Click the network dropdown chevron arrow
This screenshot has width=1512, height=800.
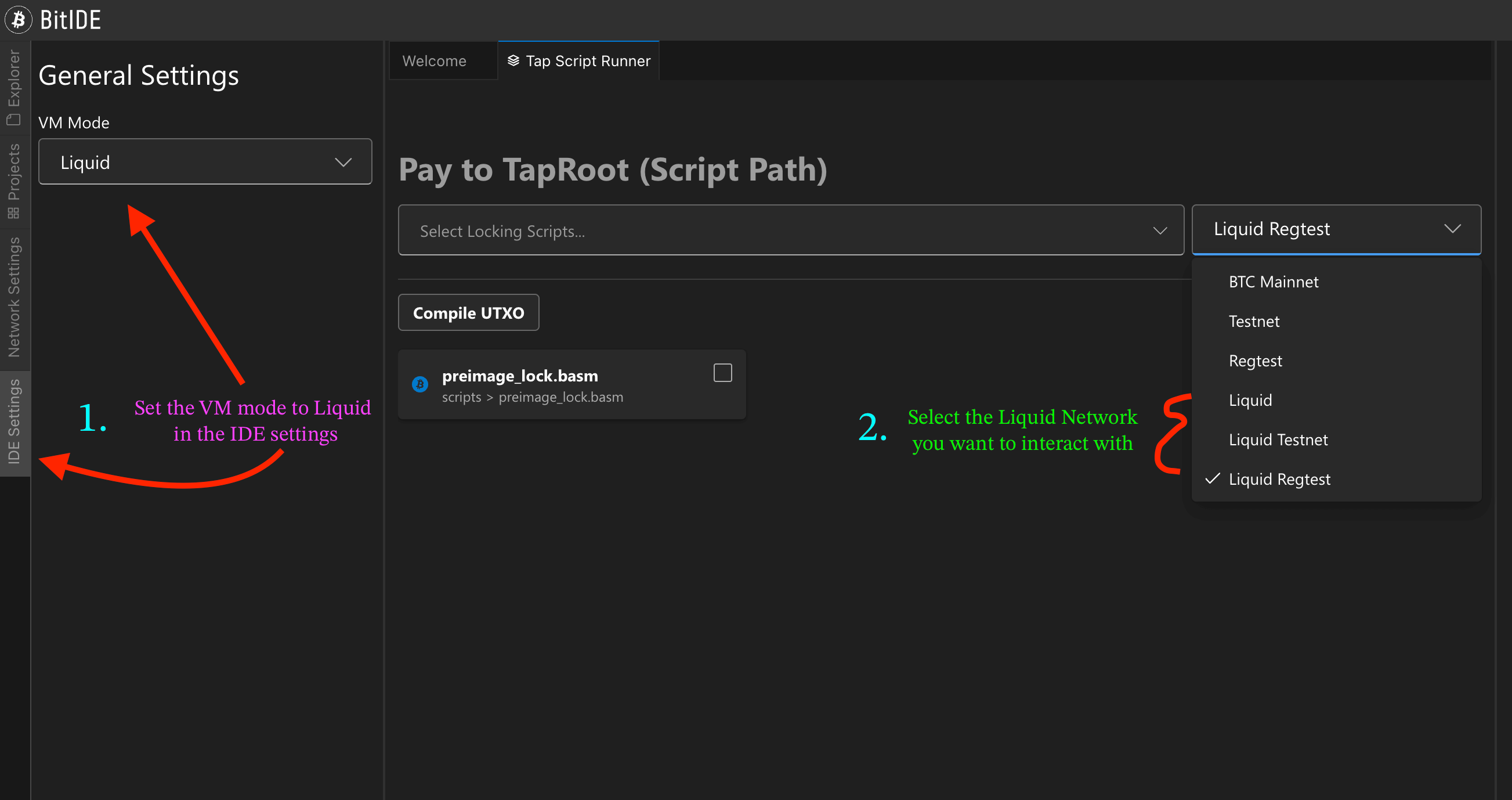(x=1453, y=229)
